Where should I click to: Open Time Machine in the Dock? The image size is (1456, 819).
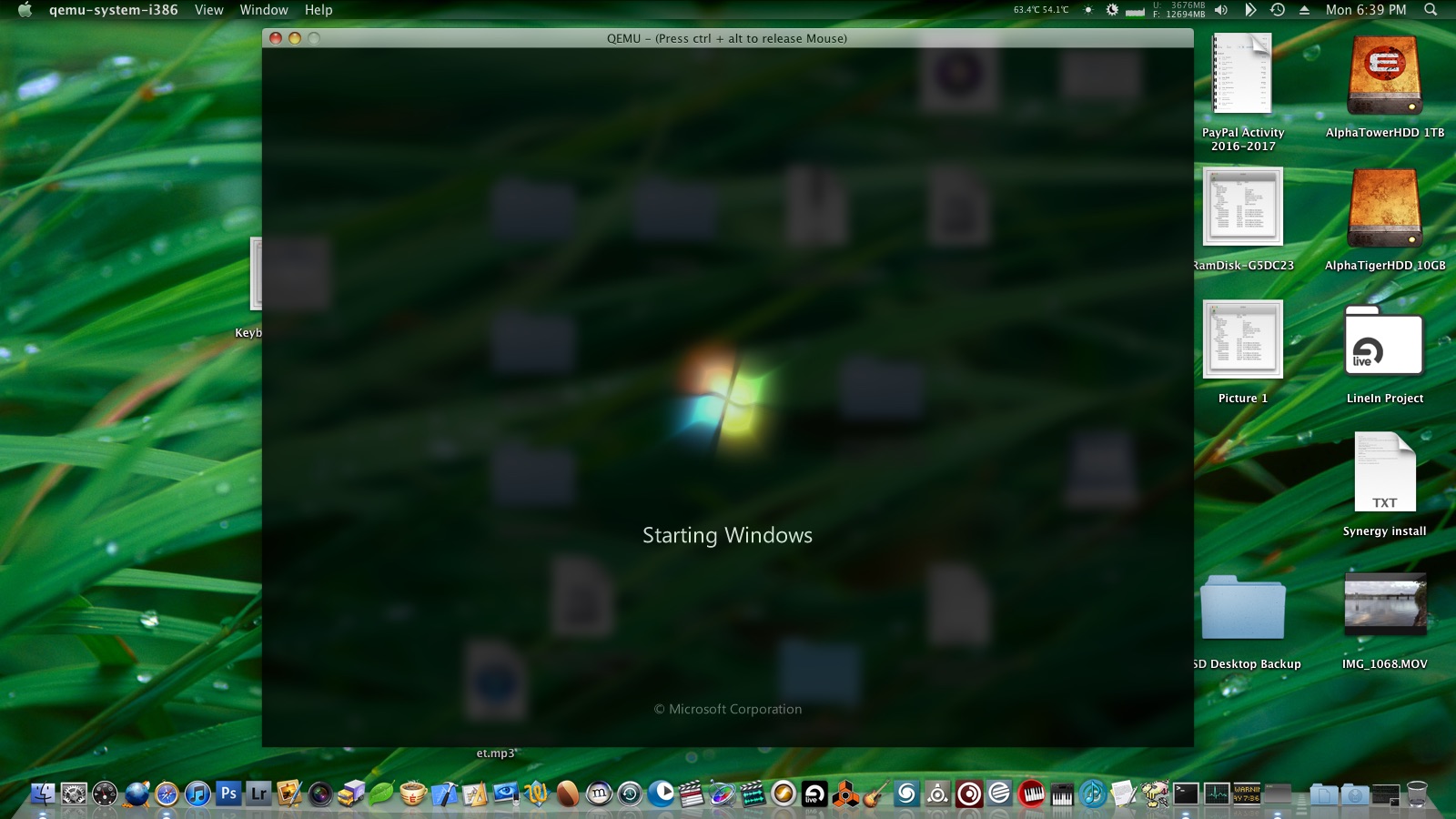[x=630, y=794]
